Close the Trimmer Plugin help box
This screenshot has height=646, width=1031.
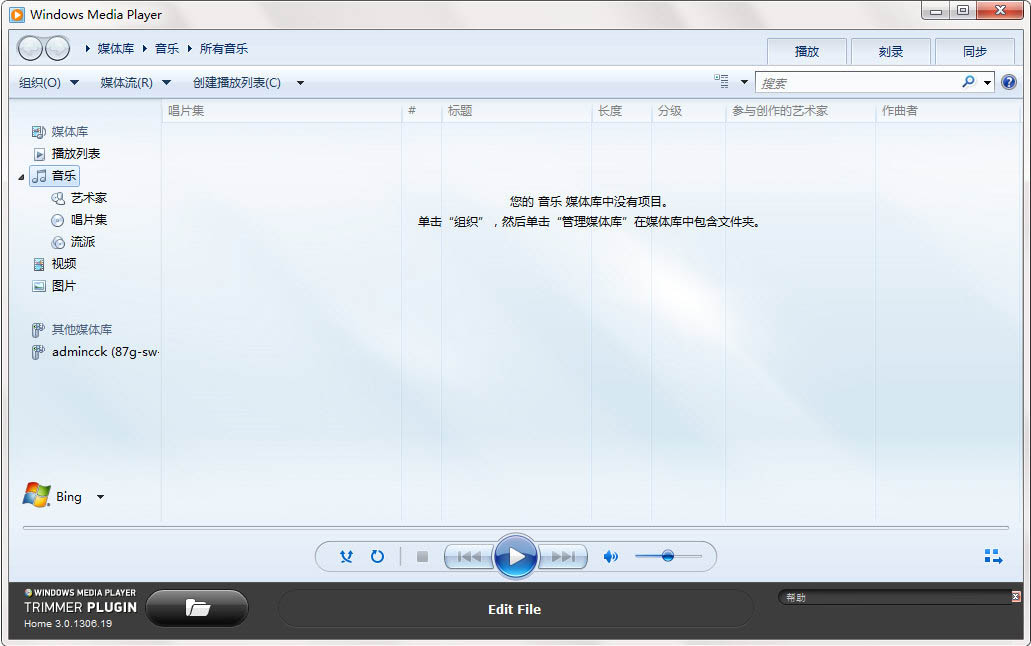coord(1016,597)
